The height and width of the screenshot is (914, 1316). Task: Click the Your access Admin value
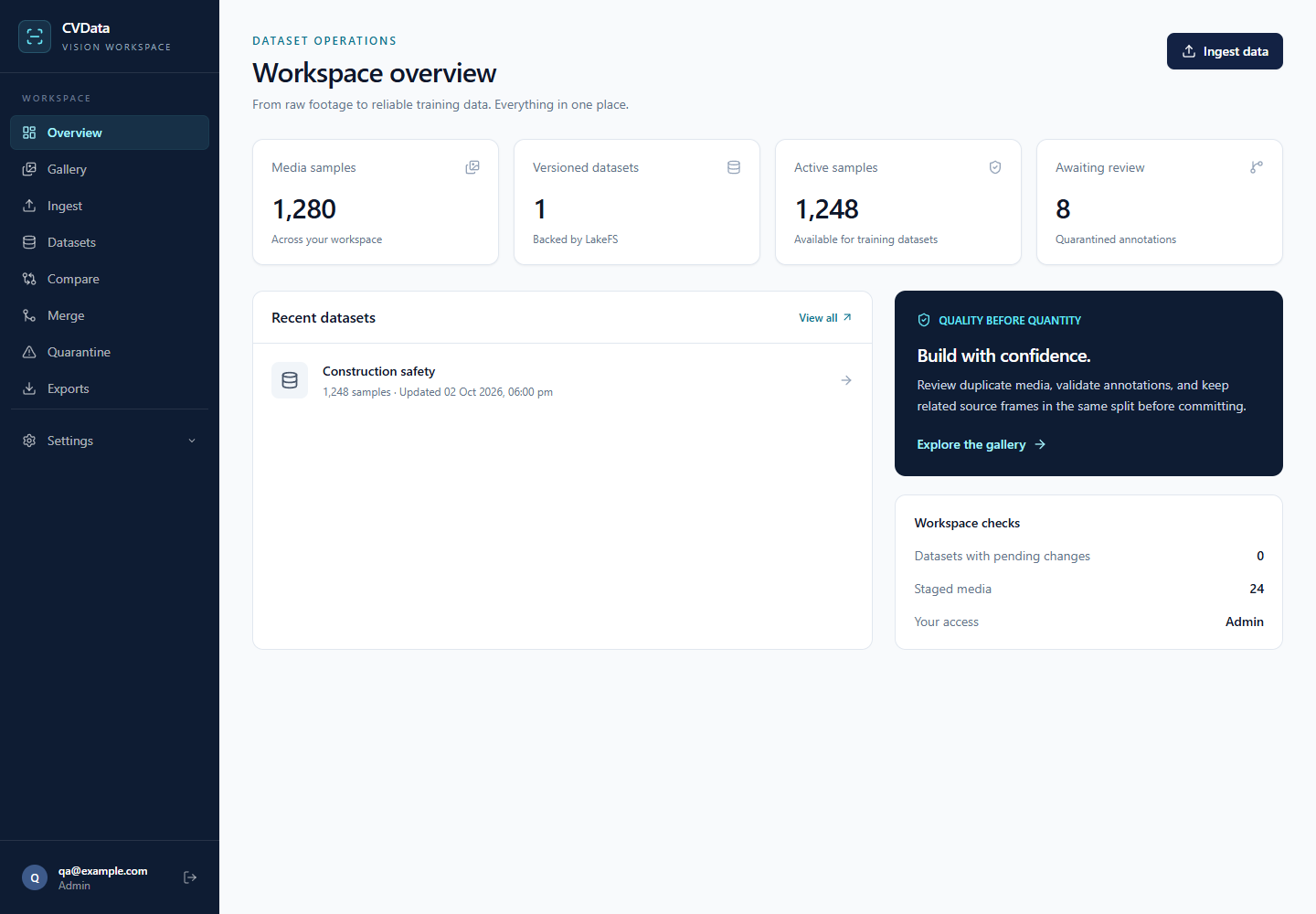point(1245,622)
